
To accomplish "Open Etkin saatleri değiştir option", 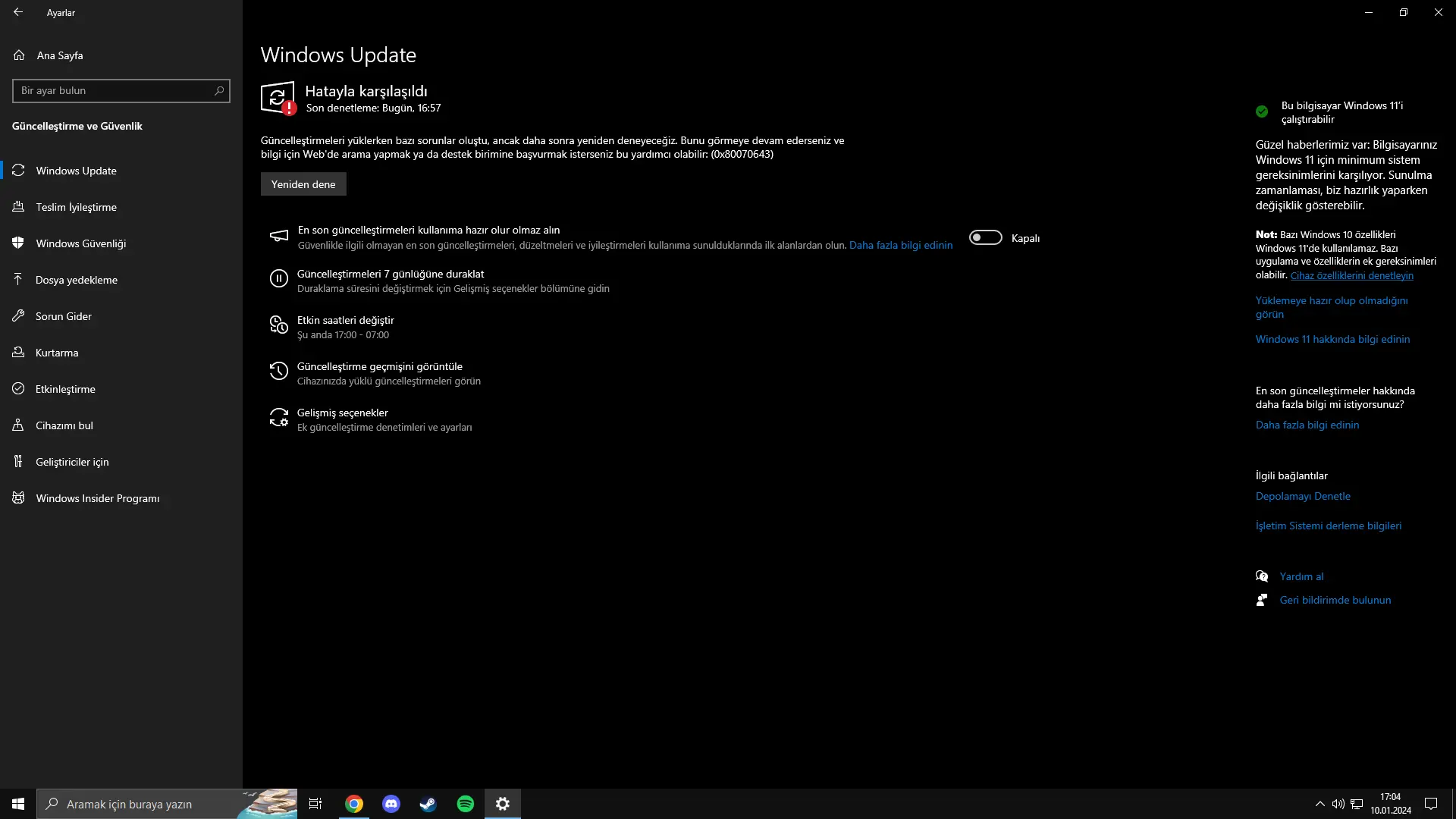I will (x=346, y=327).
